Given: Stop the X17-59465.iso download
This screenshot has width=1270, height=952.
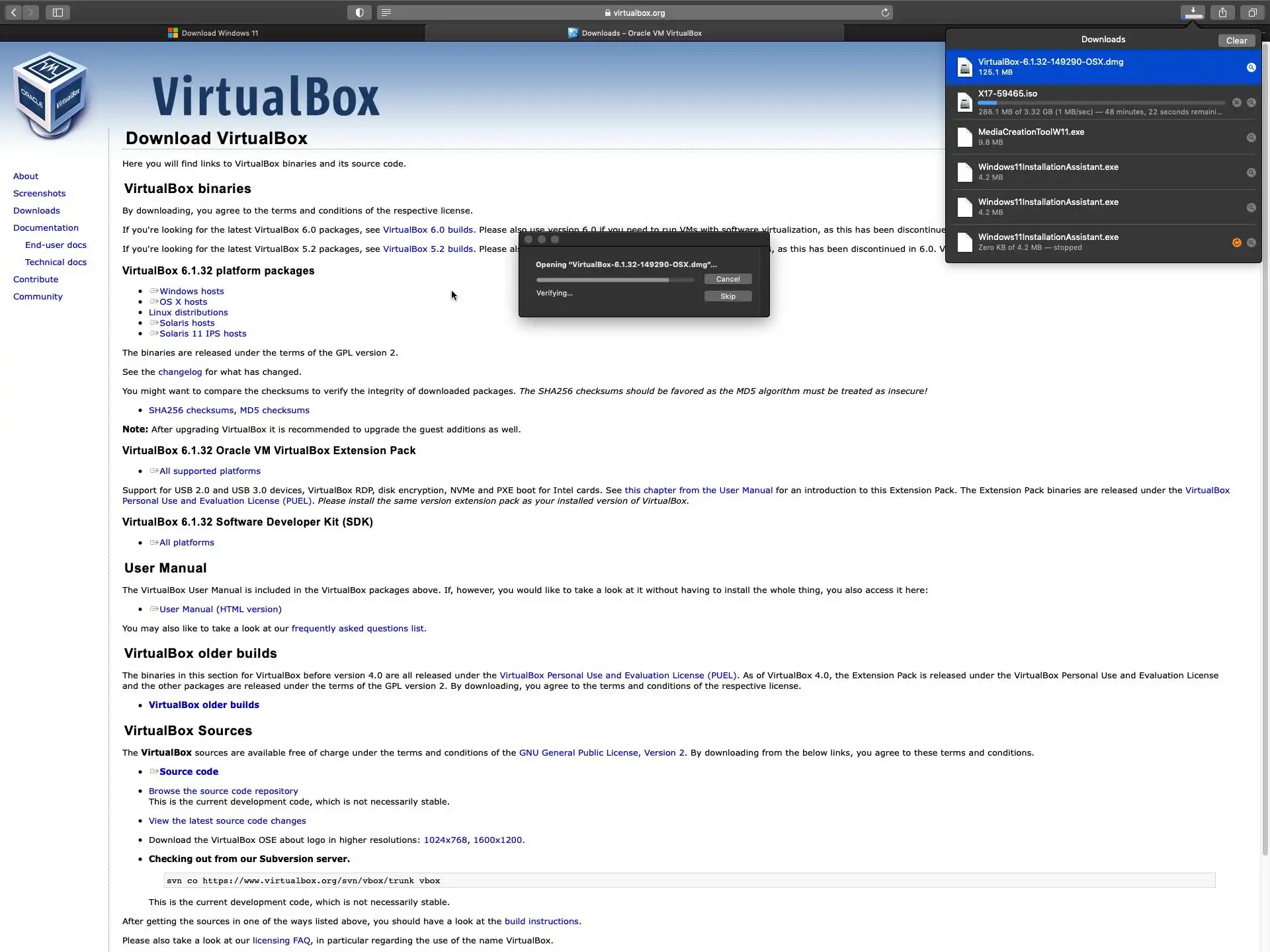Looking at the screenshot, I should 1236,102.
